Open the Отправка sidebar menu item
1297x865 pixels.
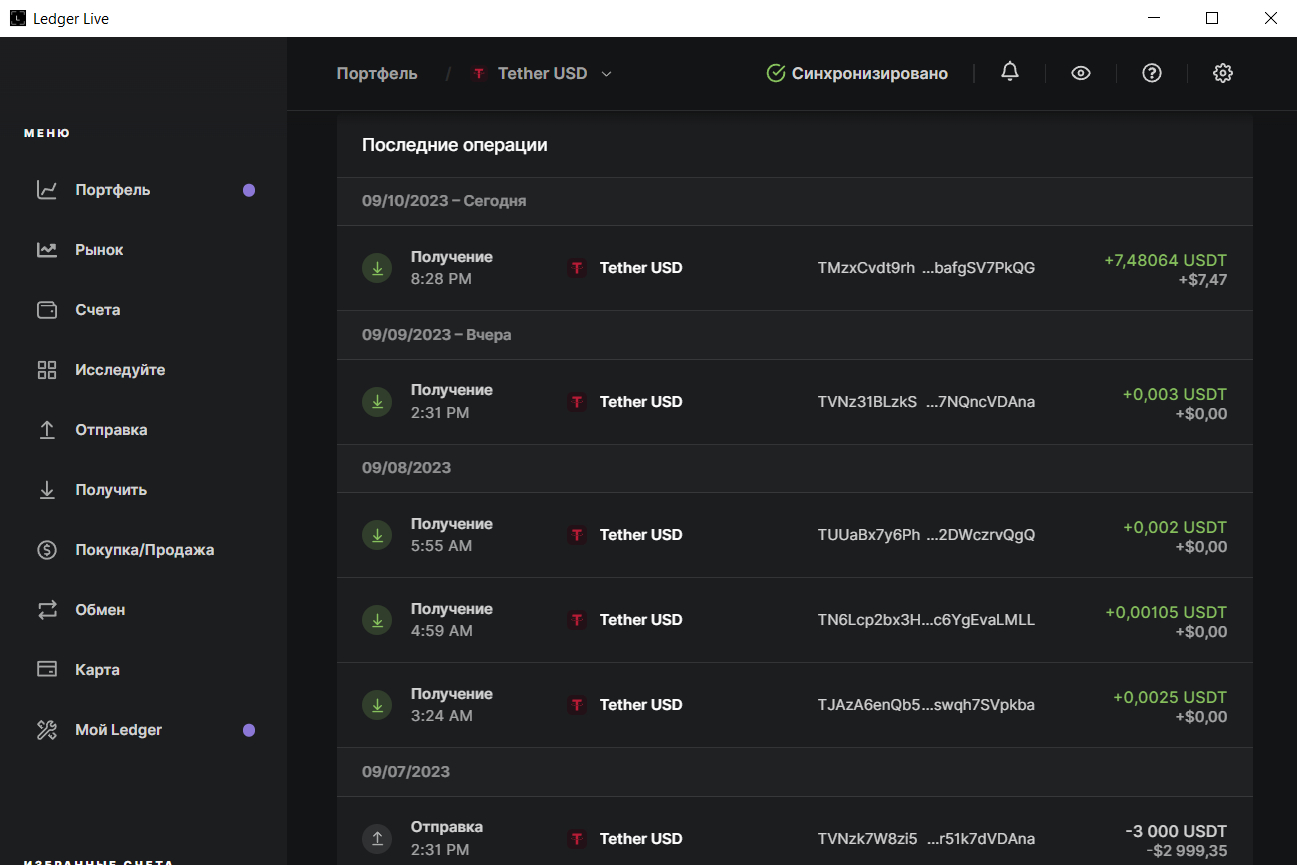pyautogui.click(x=143, y=430)
